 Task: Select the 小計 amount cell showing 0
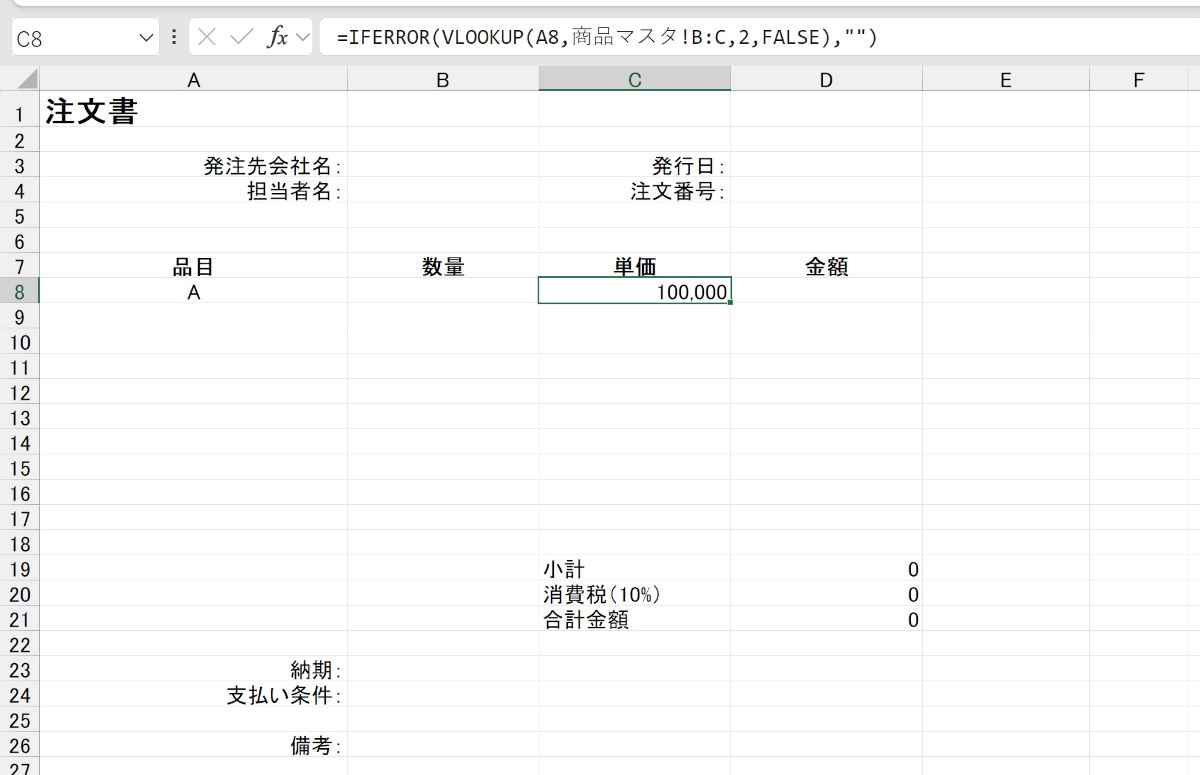[x=826, y=570]
